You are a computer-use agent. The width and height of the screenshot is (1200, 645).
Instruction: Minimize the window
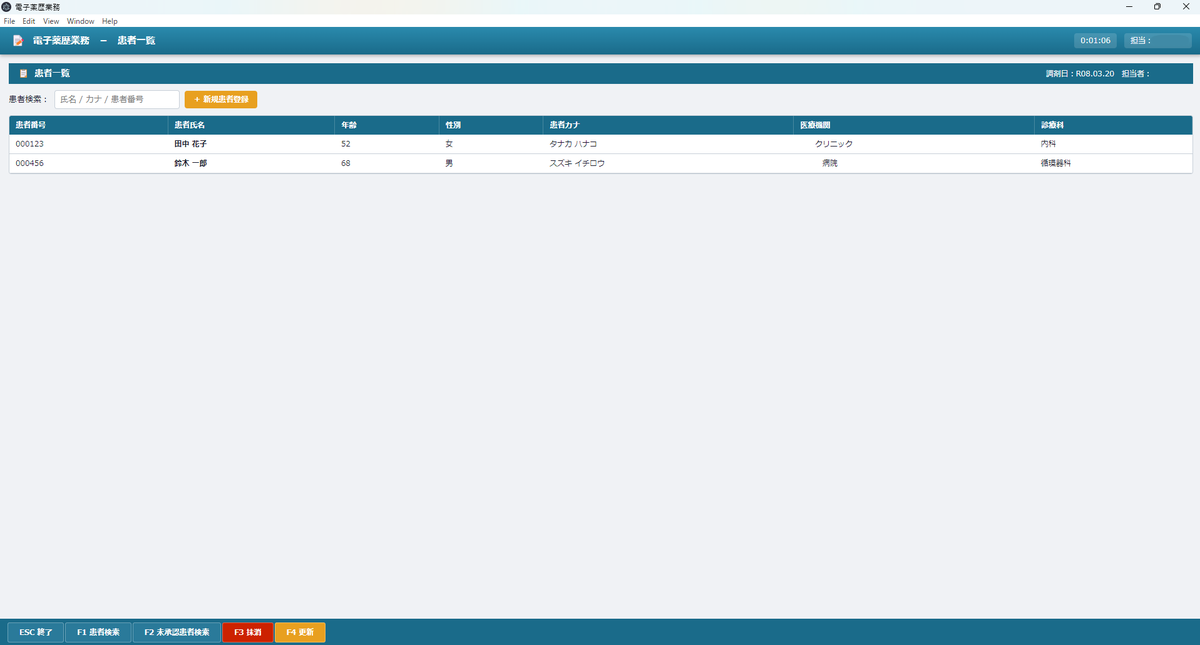(1129, 6)
